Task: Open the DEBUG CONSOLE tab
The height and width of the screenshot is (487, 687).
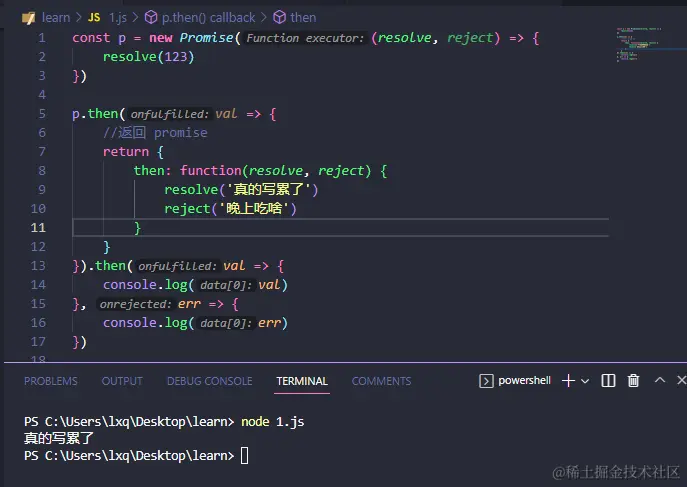Action: click(209, 381)
